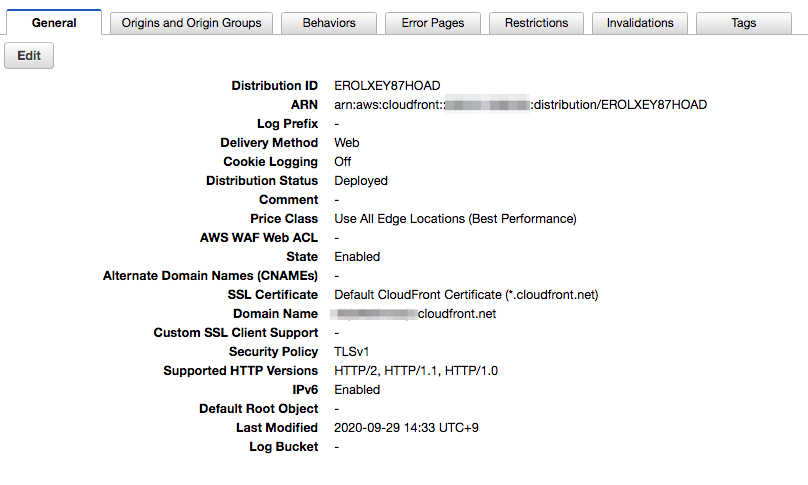This screenshot has height=485, width=808.
Task: Click the Delivery Method label
Action: click(269, 143)
